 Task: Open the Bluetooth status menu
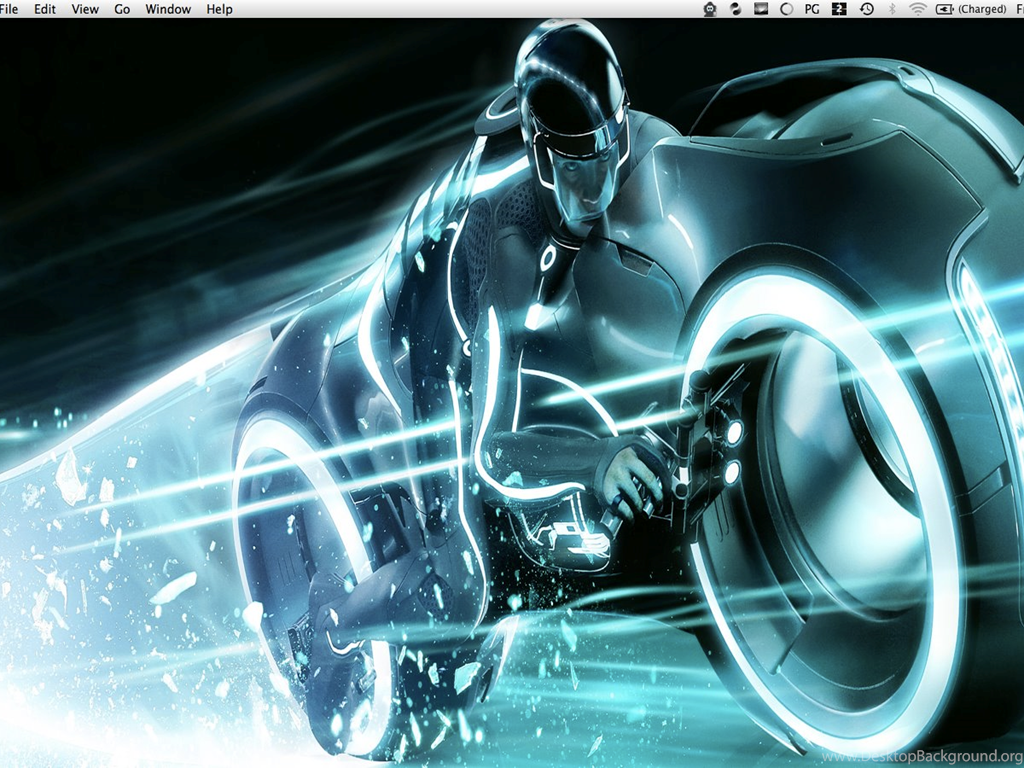(892, 9)
